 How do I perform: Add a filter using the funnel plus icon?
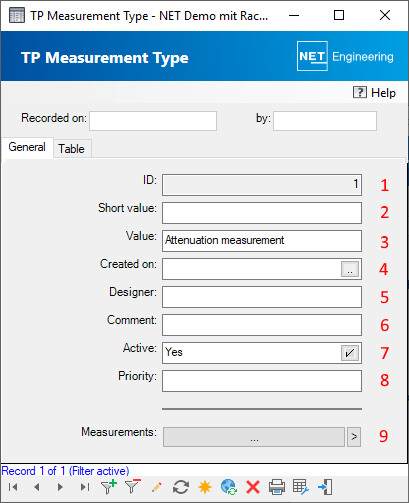(109, 487)
